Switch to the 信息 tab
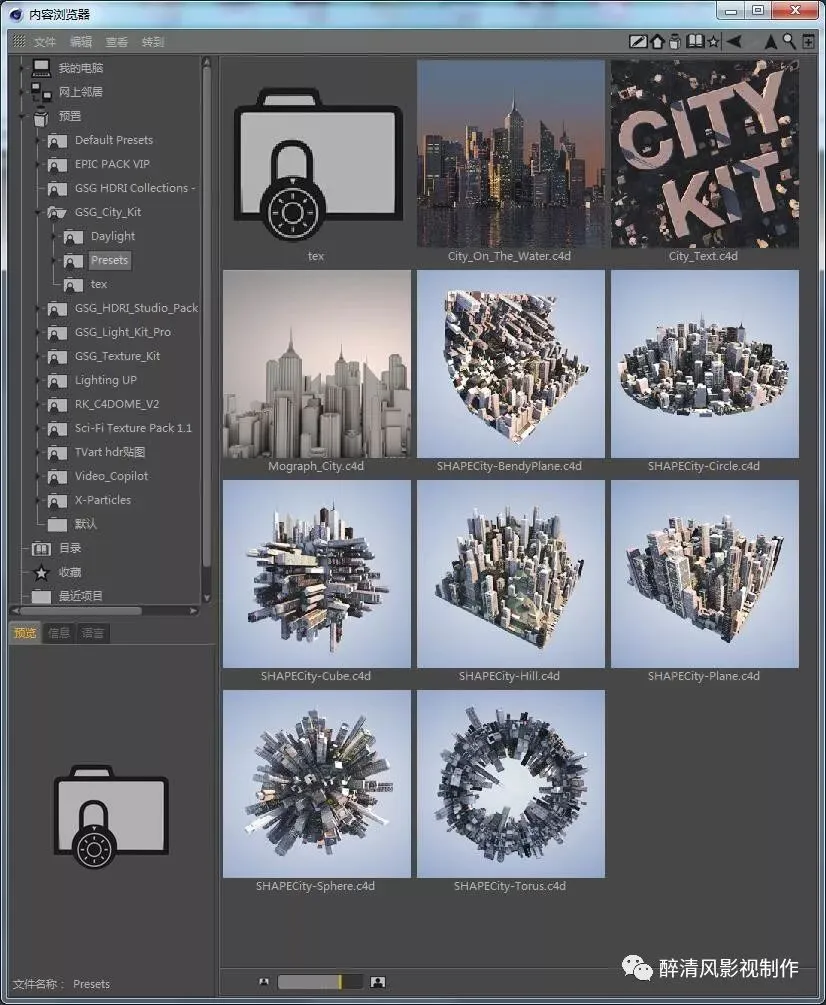This screenshot has height=1005, width=826. [59, 633]
